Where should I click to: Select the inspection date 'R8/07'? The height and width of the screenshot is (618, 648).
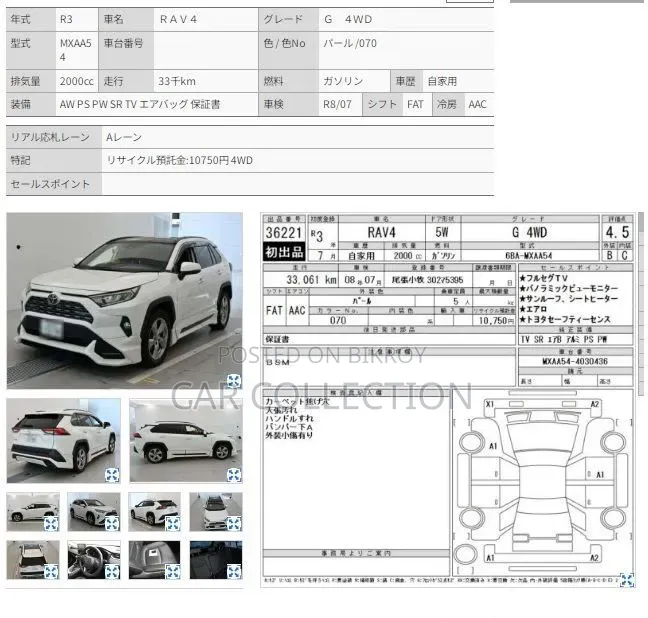click(x=337, y=104)
